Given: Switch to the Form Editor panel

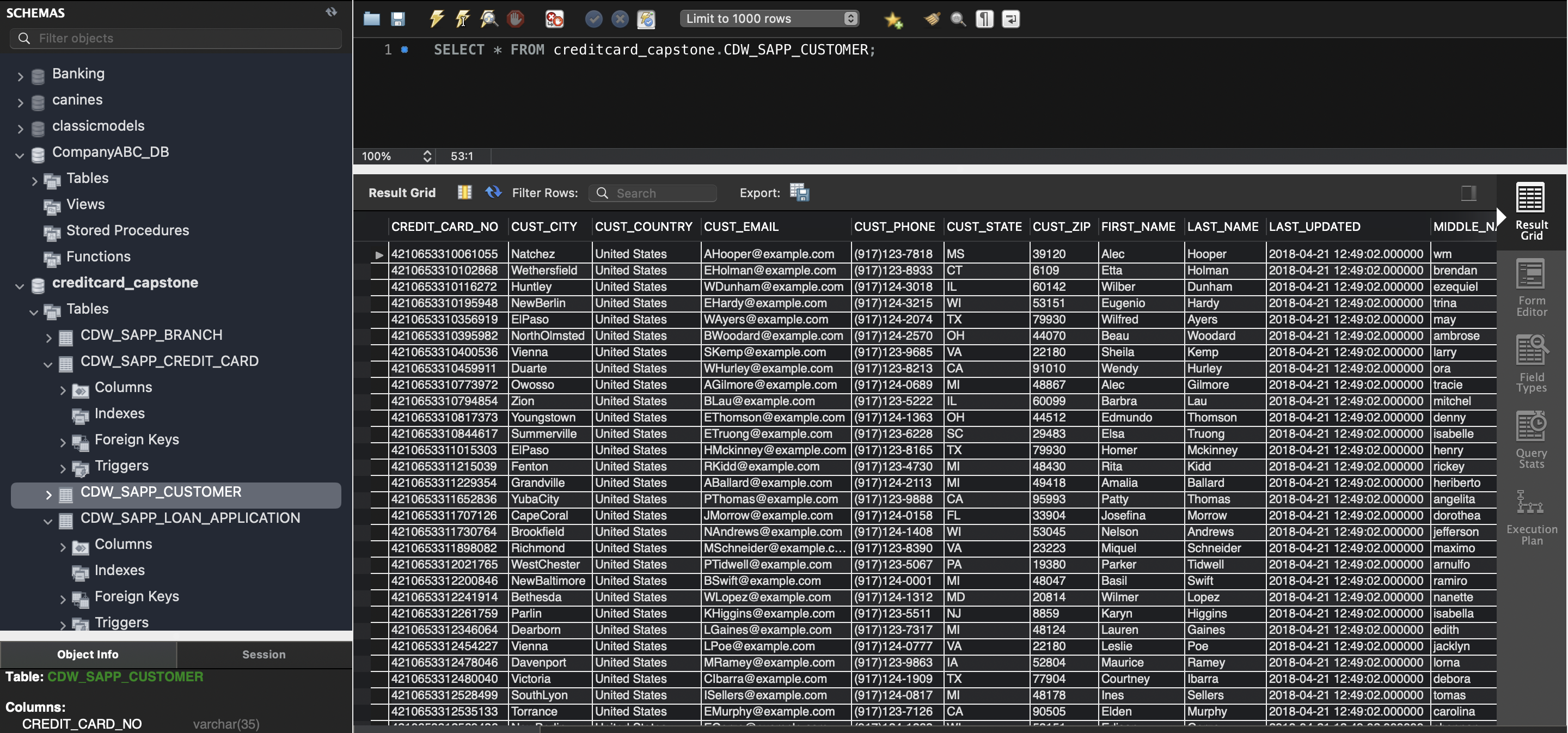Looking at the screenshot, I should (1532, 286).
